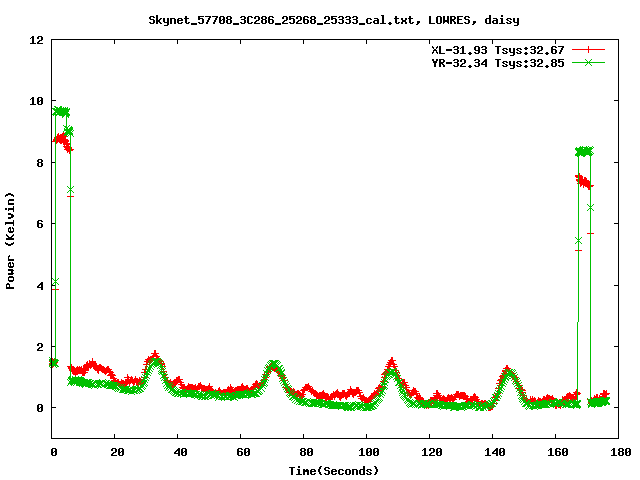Click x-axis tick label 100
Screen dimensions: 640x480
pos(369,452)
